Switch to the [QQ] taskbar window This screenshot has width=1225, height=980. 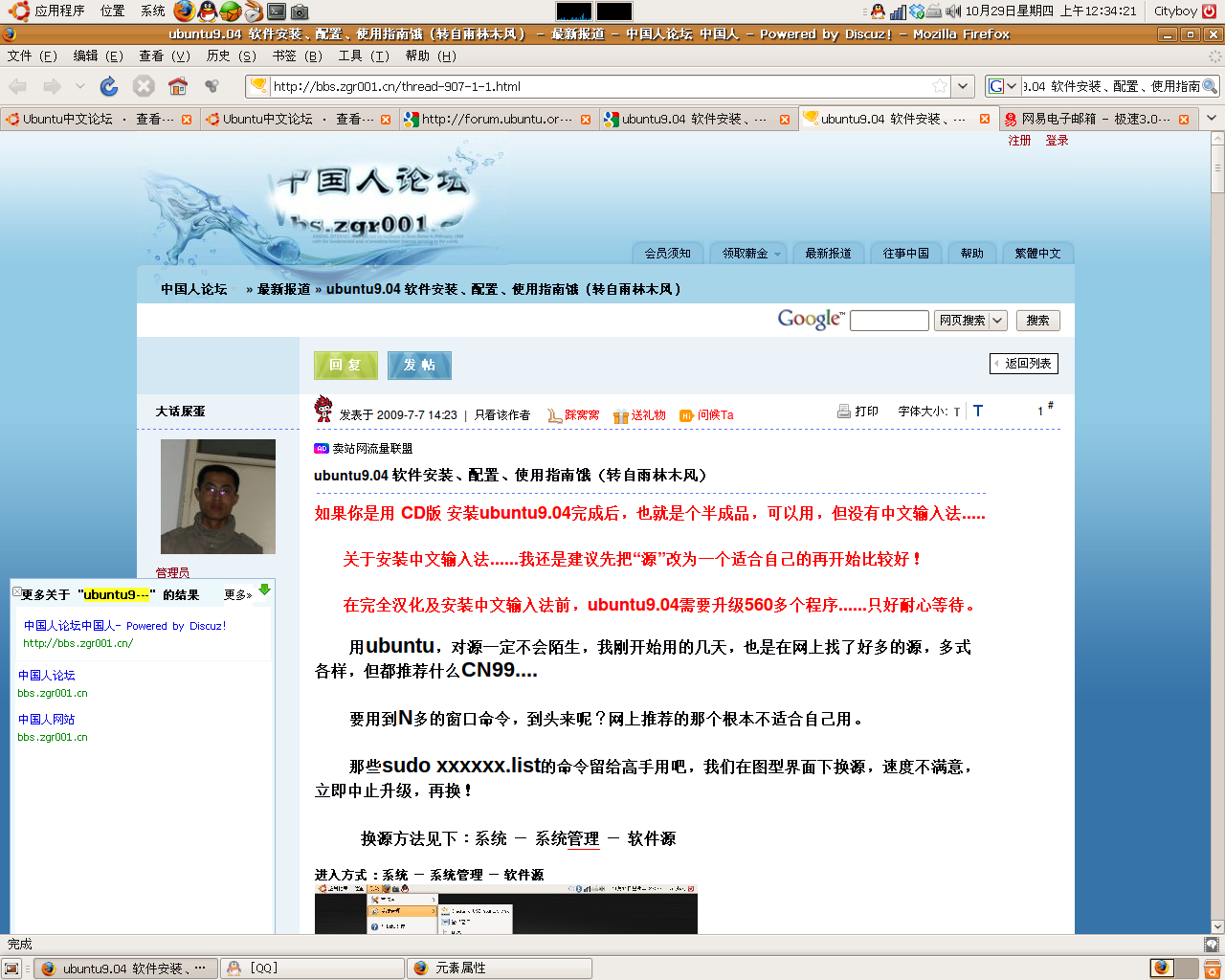pyautogui.click(x=312, y=969)
